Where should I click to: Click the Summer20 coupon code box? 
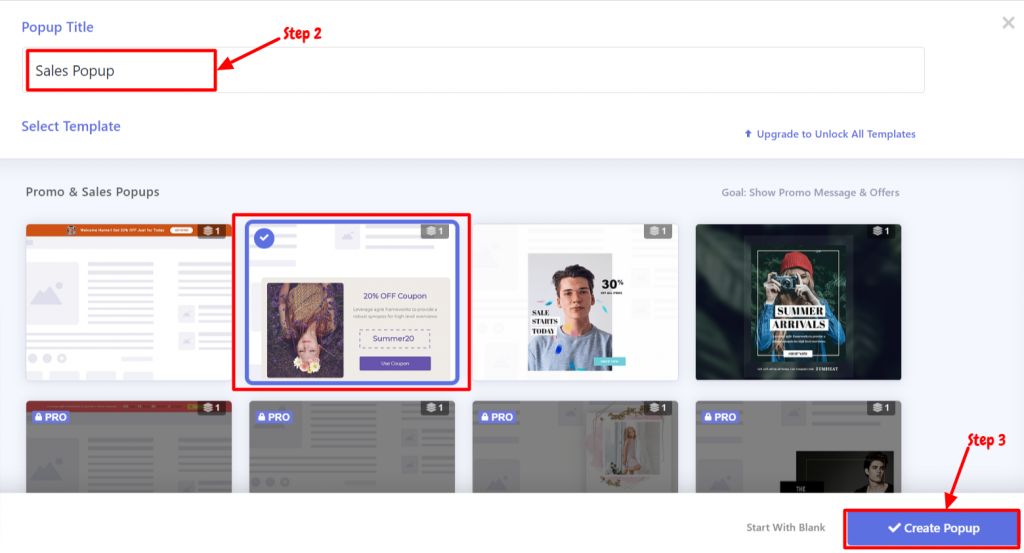tap(394, 339)
